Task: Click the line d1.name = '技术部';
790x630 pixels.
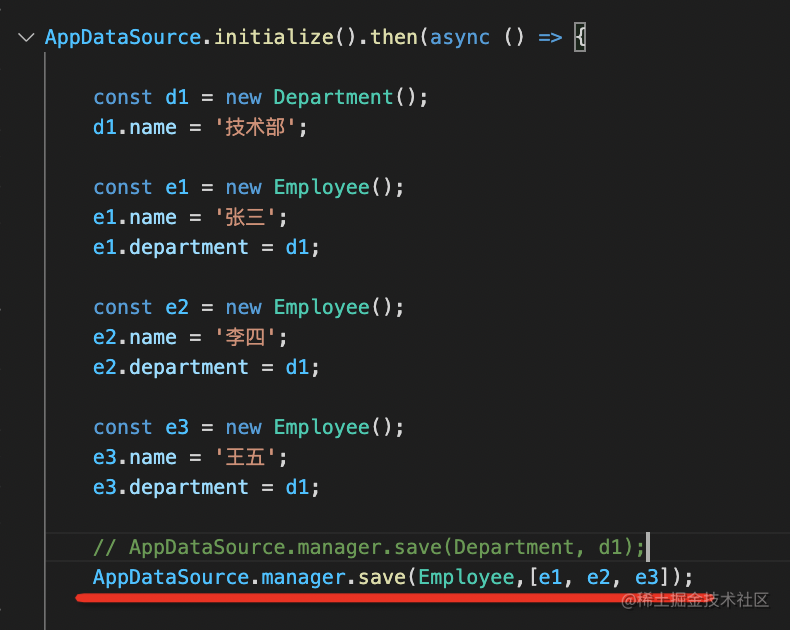Action: (200, 127)
